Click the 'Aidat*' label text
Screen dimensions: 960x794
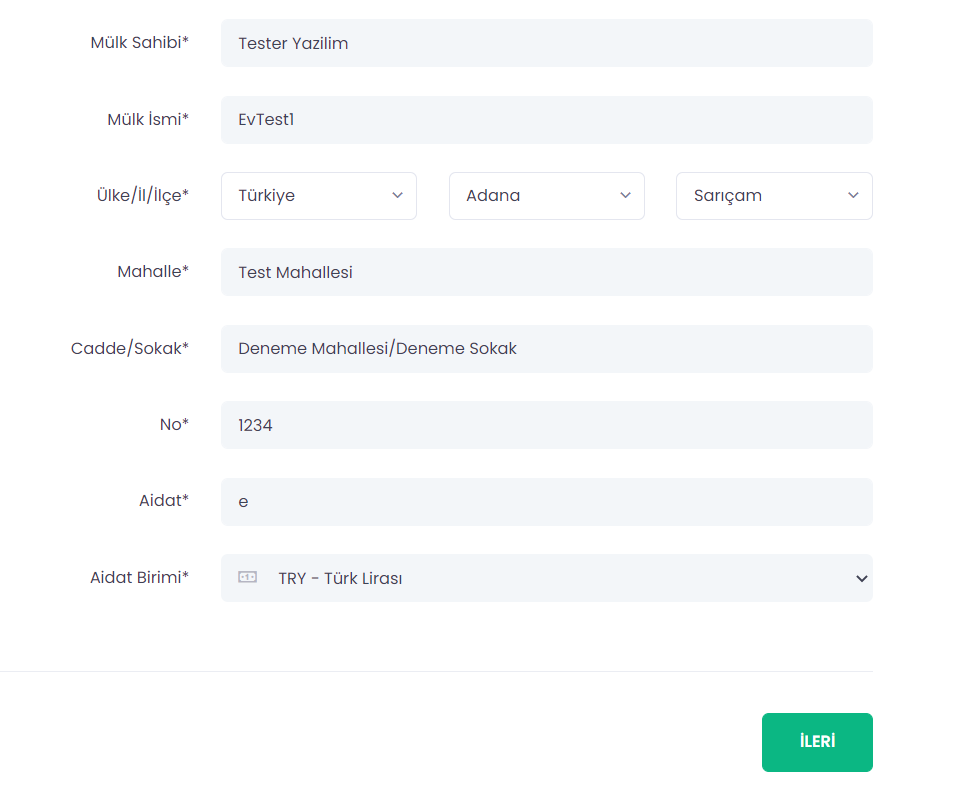[164, 500]
